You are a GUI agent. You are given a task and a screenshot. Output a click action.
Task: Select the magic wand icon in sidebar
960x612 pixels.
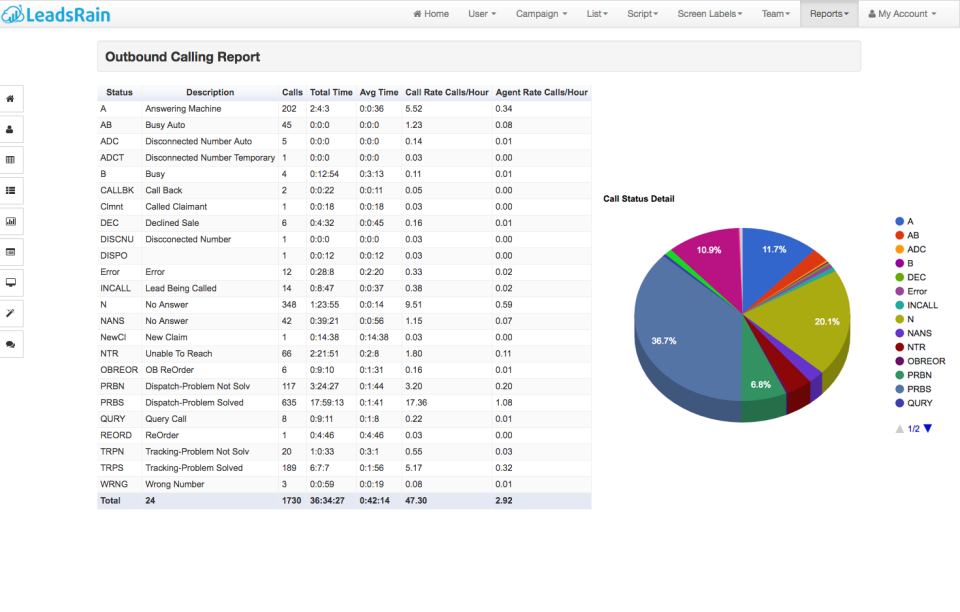click(11, 313)
